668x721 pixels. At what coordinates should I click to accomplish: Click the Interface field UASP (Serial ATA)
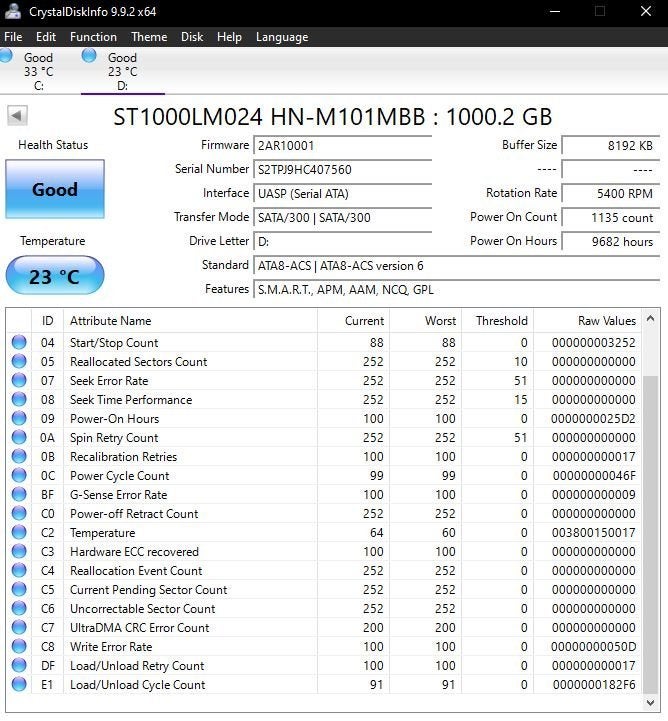(x=342, y=194)
